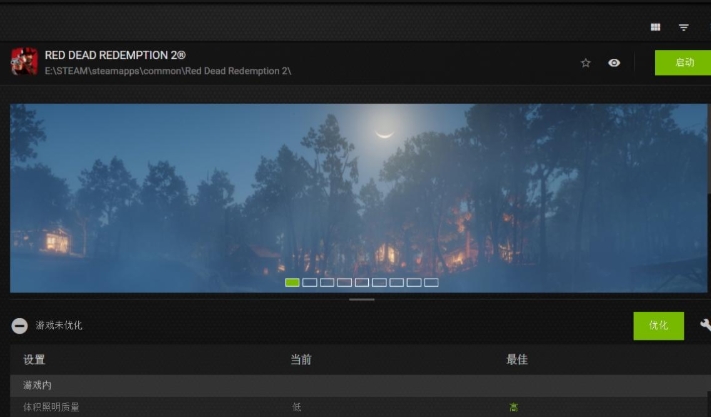The width and height of the screenshot is (711, 417).
Task: Show the fifth screenshot in the carousel
Action: coord(362,282)
